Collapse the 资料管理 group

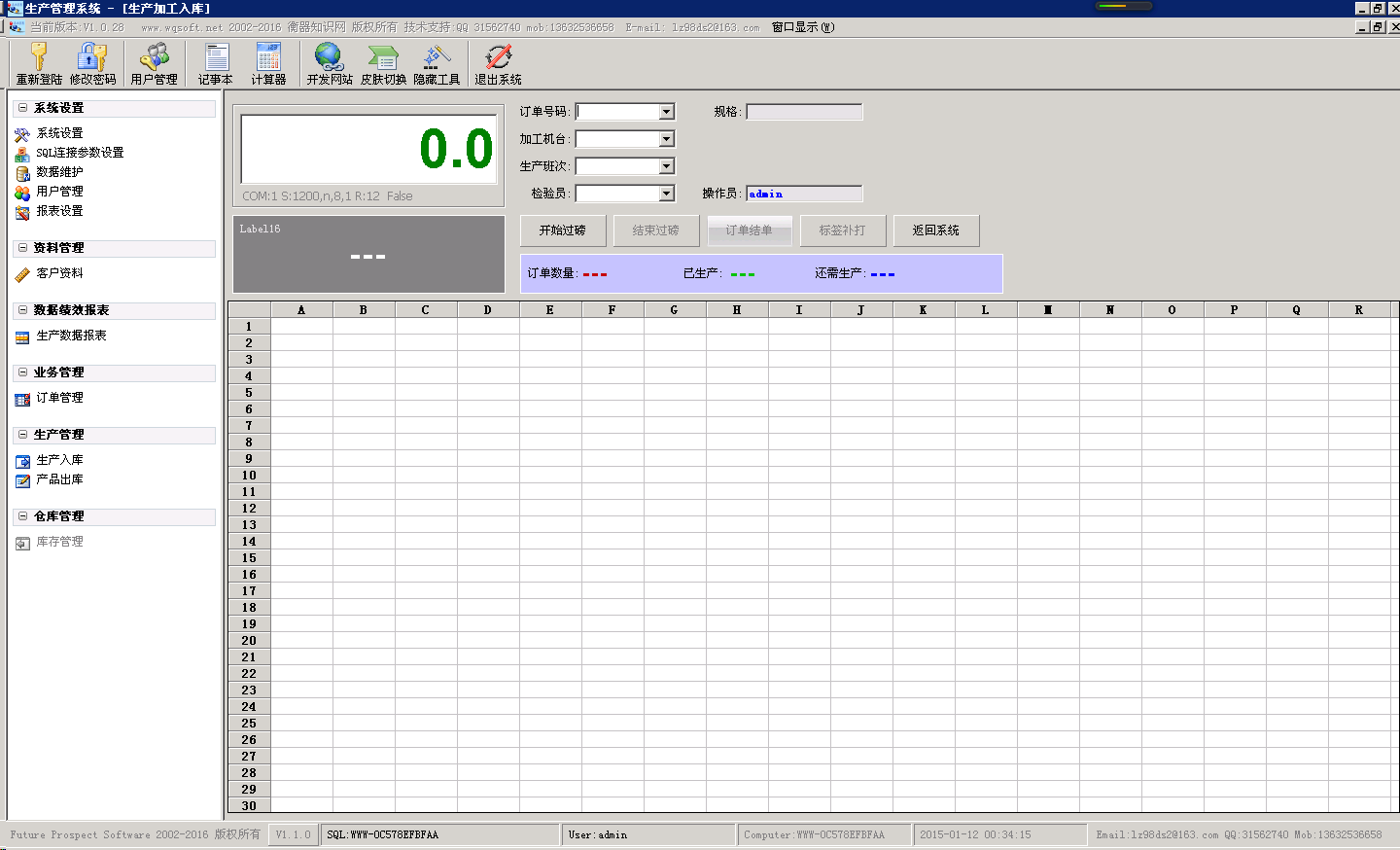pos(22,248)
